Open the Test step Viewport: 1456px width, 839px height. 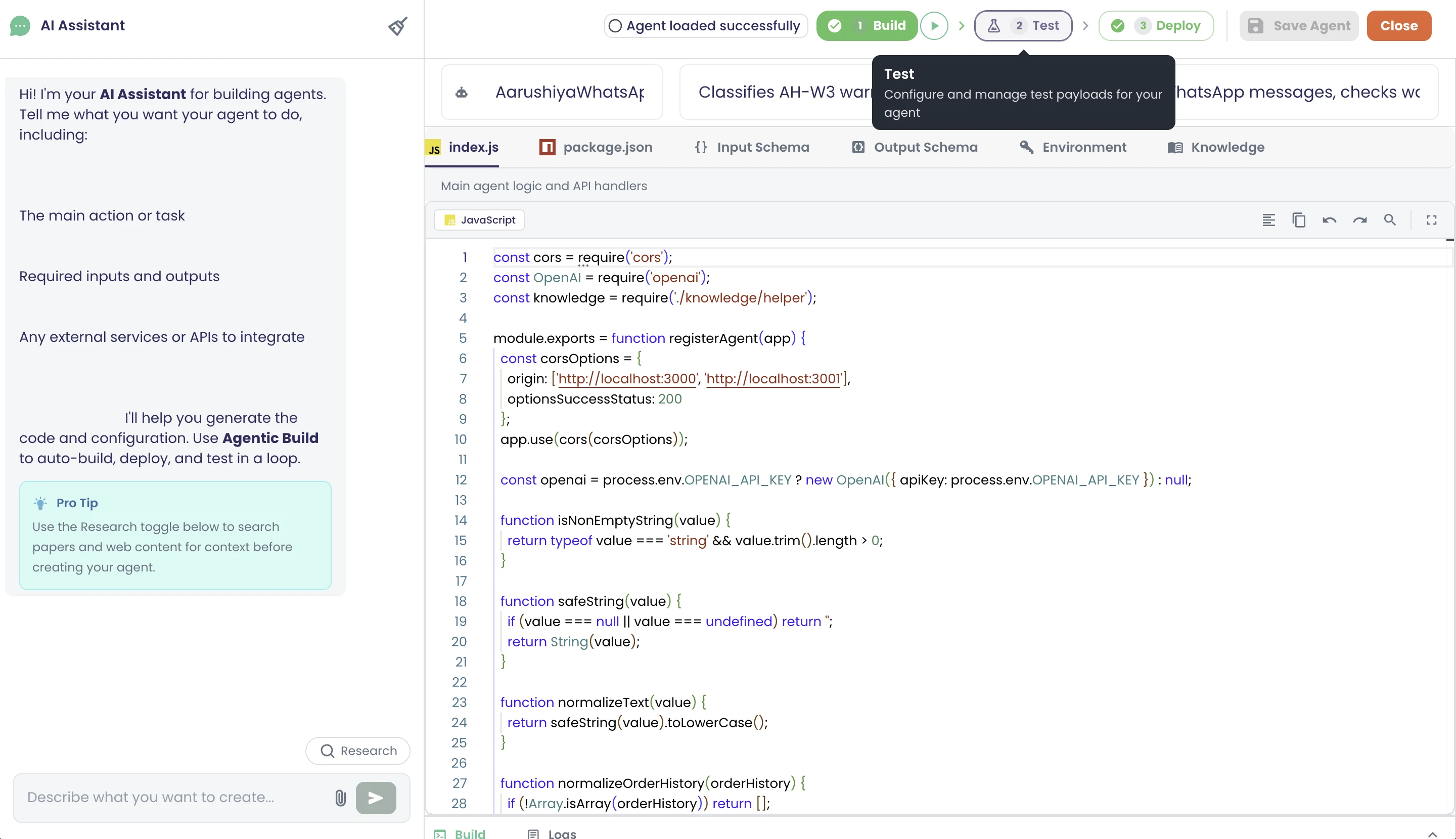point(1023,26)
